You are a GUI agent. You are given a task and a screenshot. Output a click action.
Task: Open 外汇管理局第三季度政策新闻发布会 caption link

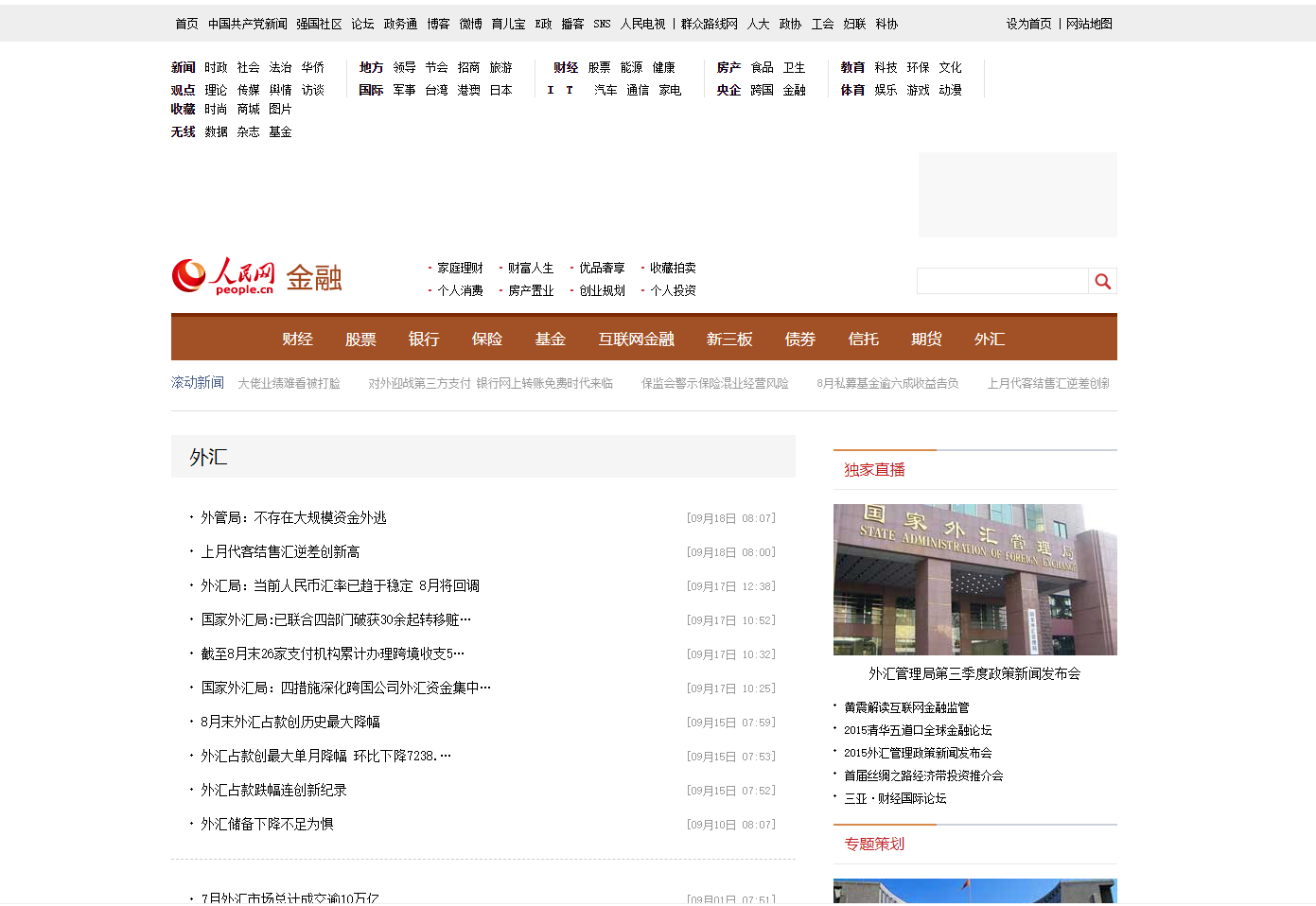pos(974,673)
